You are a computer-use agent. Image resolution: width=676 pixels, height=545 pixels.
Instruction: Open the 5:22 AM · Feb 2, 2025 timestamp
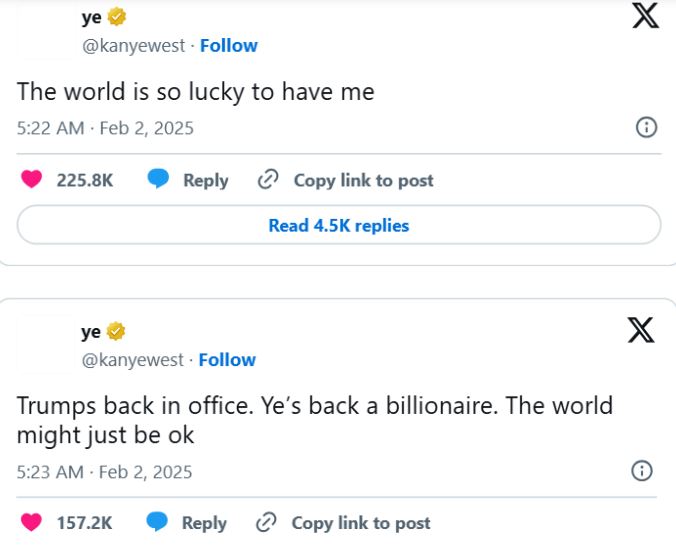point(105,128)
